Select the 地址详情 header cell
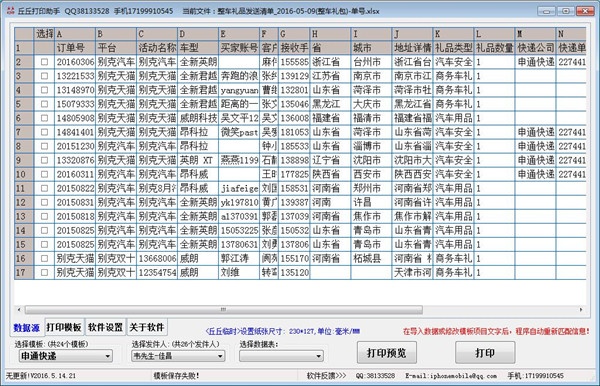Image resolution: width=600 pixels, height=386 pixels. coord(412,48)
